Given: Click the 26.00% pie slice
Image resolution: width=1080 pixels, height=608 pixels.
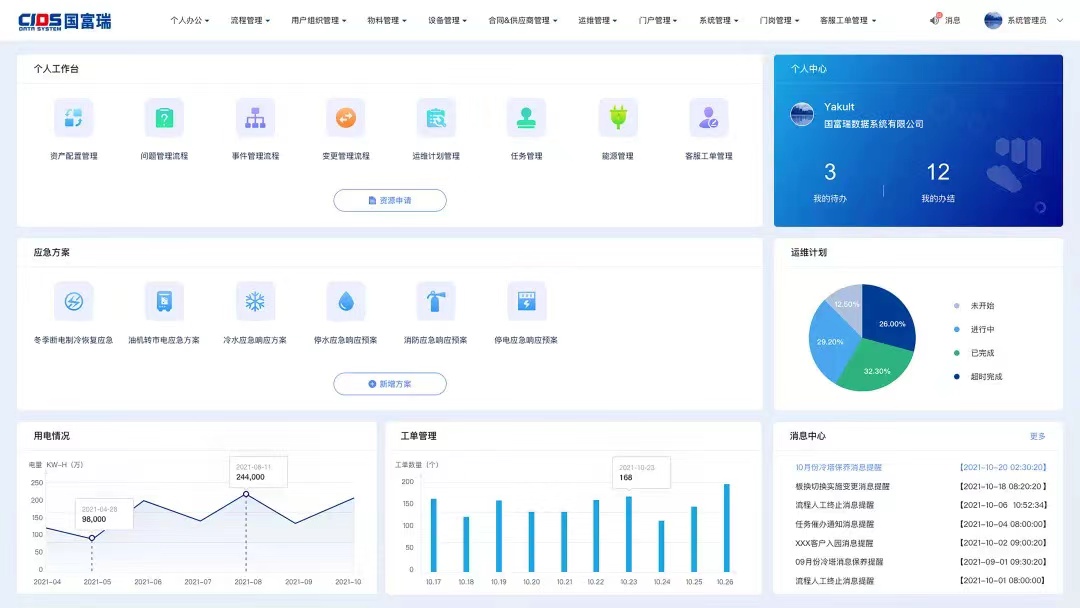Looking at the screenshot, I should pyautogui.click(x=891, y=320).
